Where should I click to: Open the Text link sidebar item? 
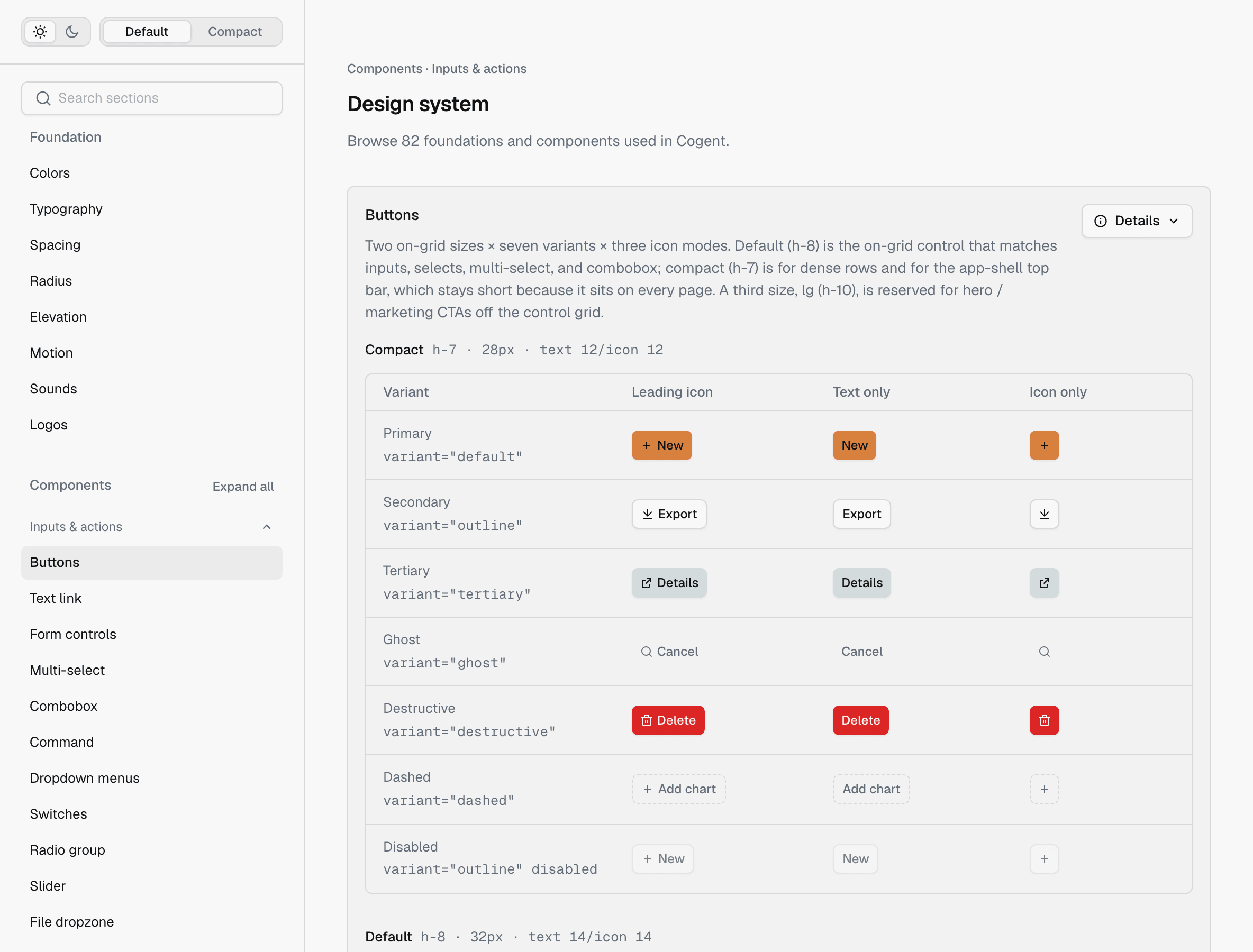(x=152, y=598)
